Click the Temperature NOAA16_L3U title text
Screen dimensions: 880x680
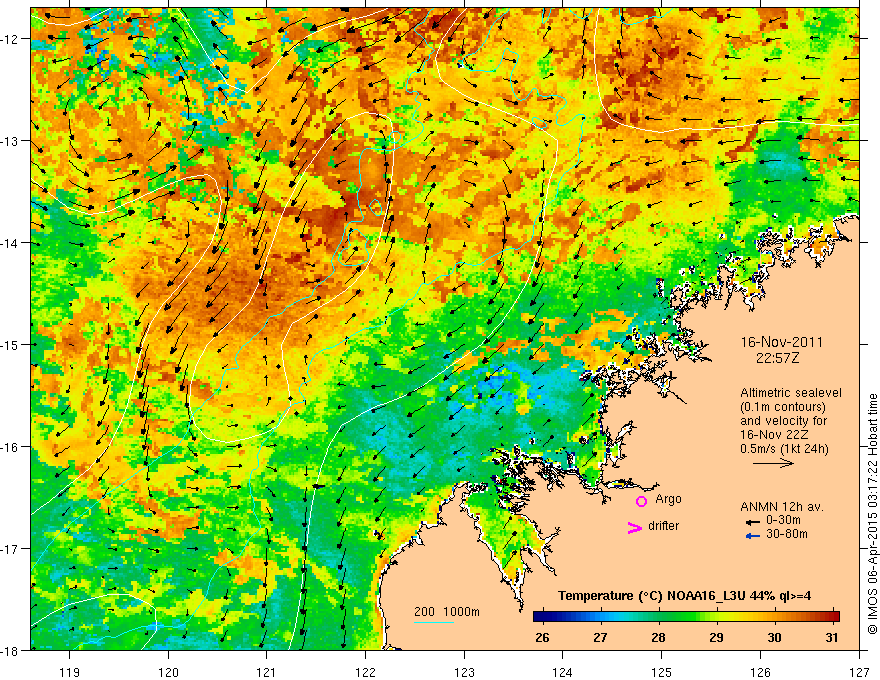[x=684, y=596]
